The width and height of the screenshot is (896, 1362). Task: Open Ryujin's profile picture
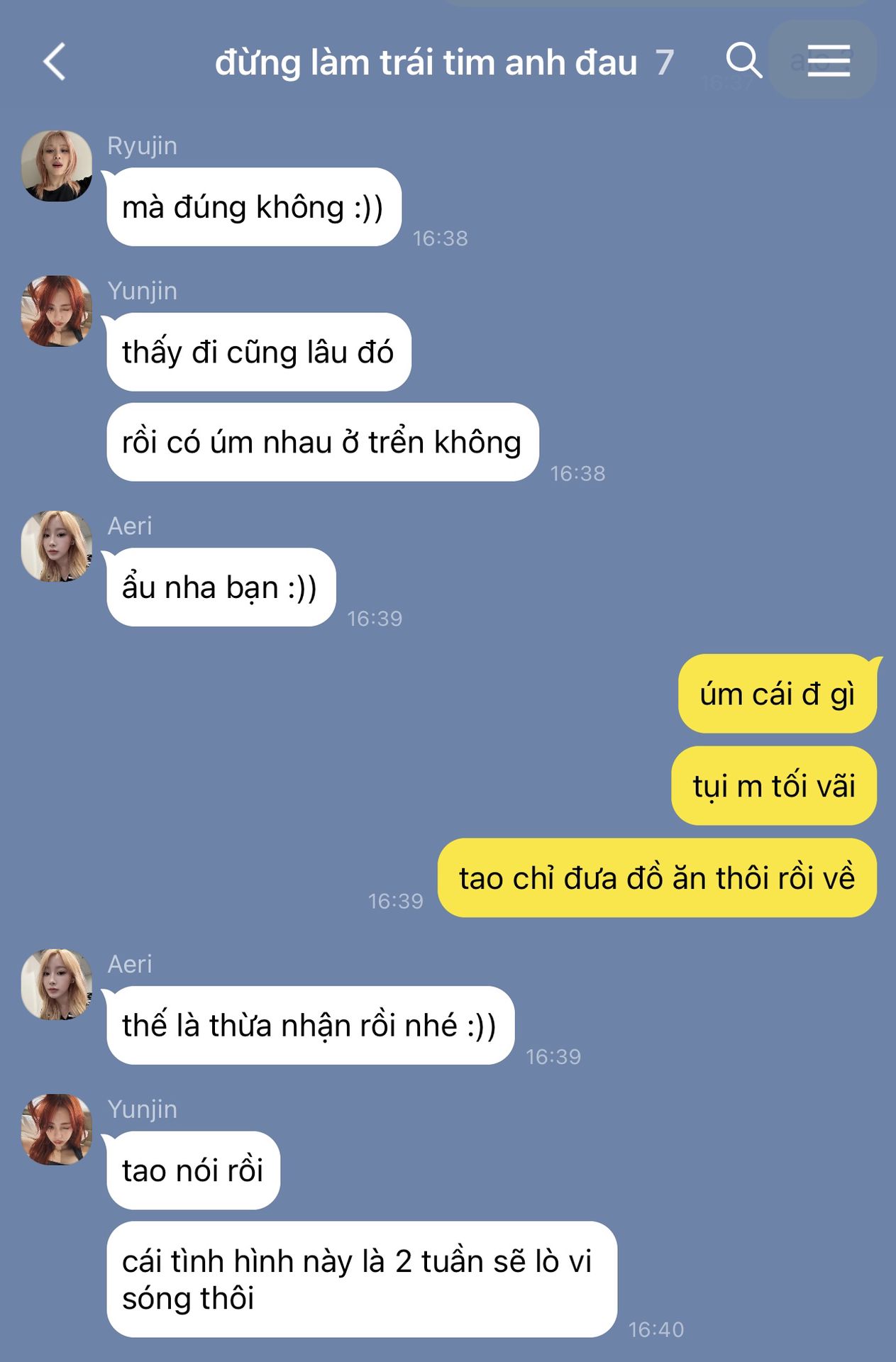click(x=57, y=165)
